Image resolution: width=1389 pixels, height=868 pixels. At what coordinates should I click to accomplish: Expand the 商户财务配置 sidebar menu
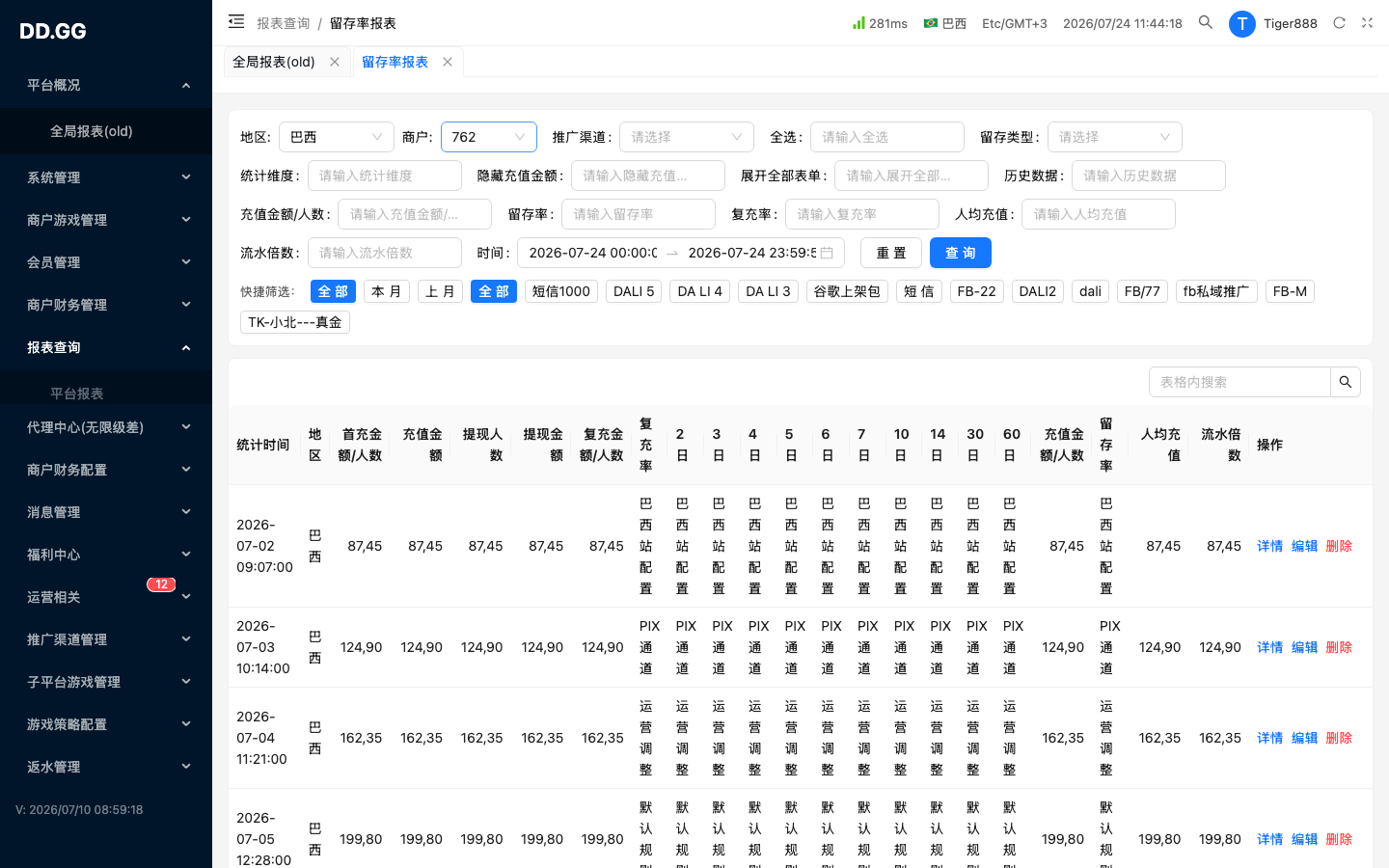pos(106,470)
